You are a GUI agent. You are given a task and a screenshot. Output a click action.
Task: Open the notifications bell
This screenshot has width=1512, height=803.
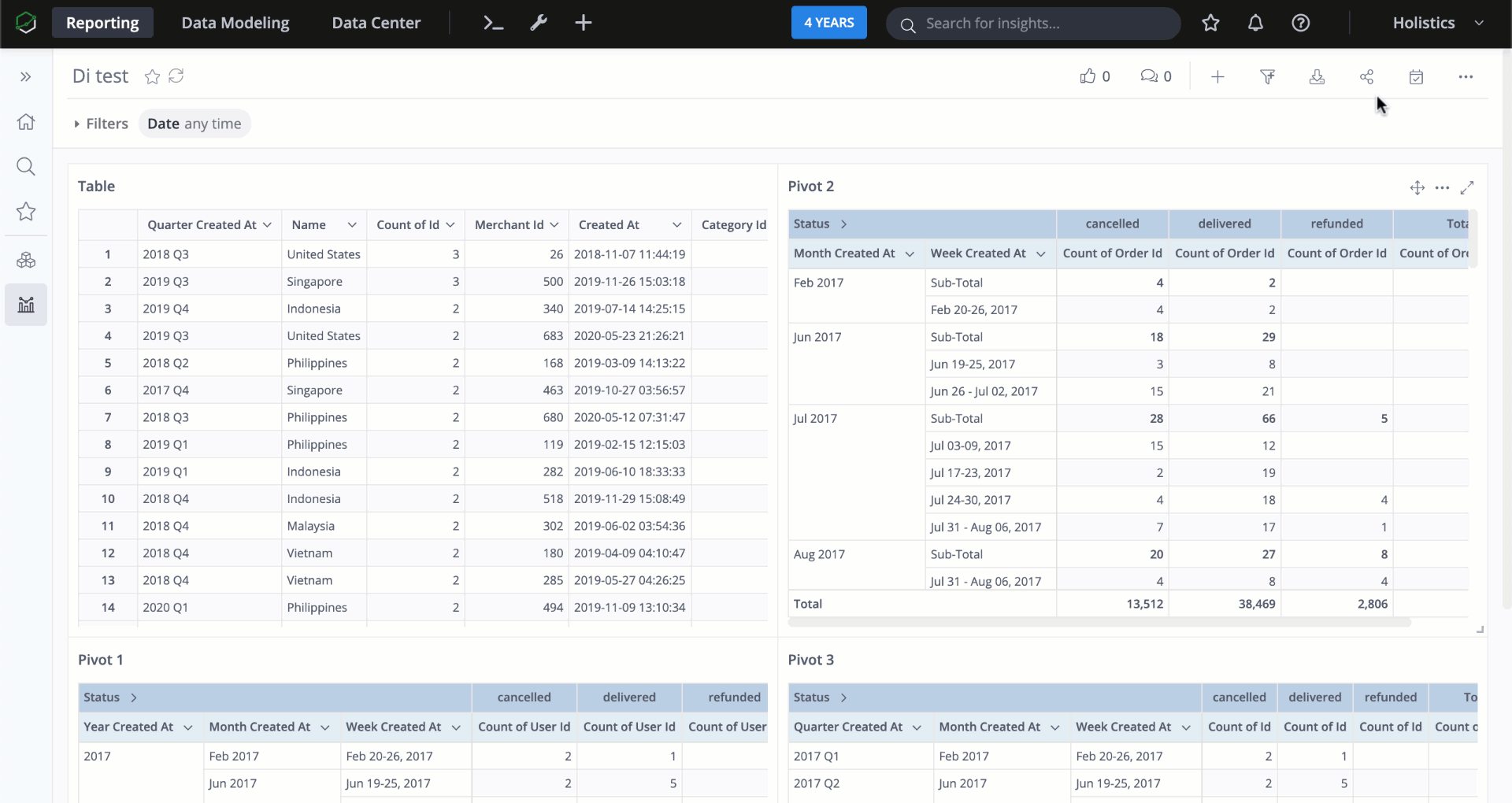pyautogui.click(x=1255, y=23)
